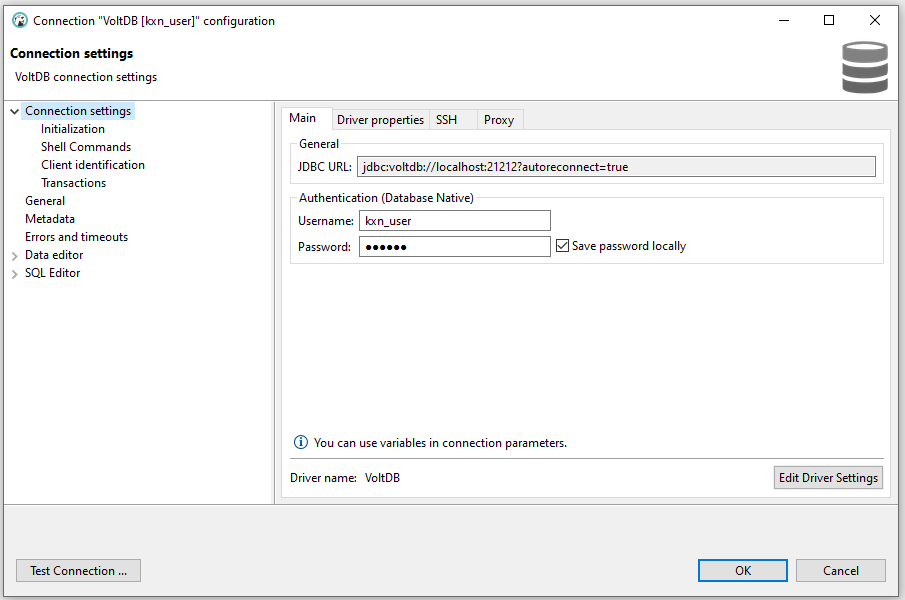Select Connection settings in the tree
This screenshot has width=905, height=600.
[78, 111]
